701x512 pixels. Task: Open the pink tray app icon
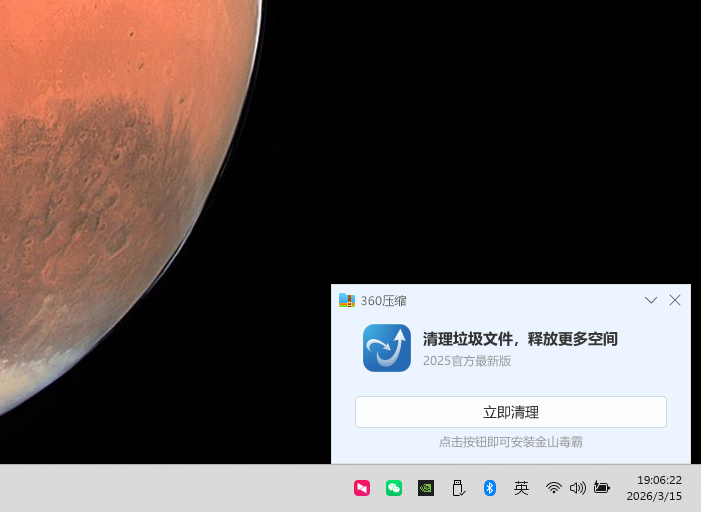coord(362,488)
